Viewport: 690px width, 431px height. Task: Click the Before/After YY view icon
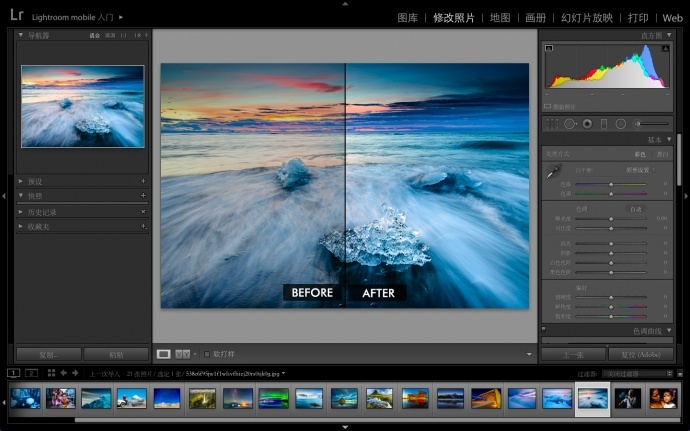coord(183,353)
